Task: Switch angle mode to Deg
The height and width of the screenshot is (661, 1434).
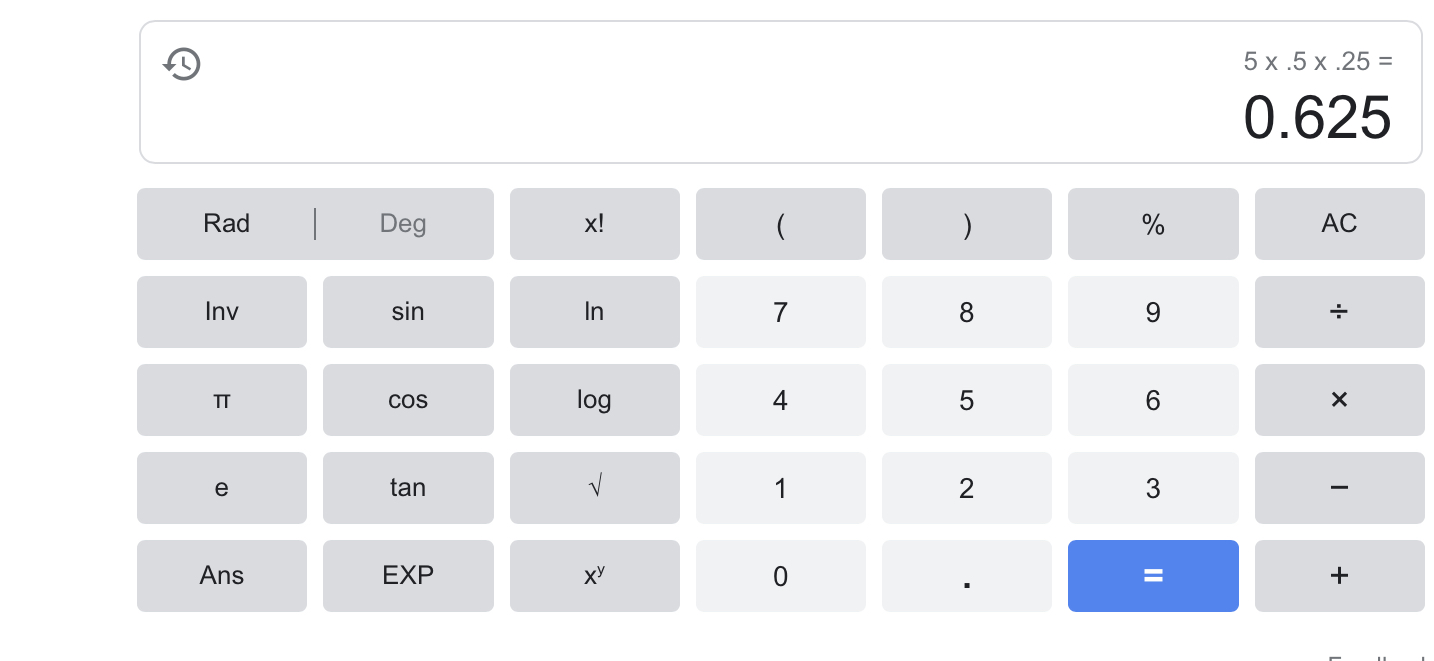Action: tap(403, 224)
